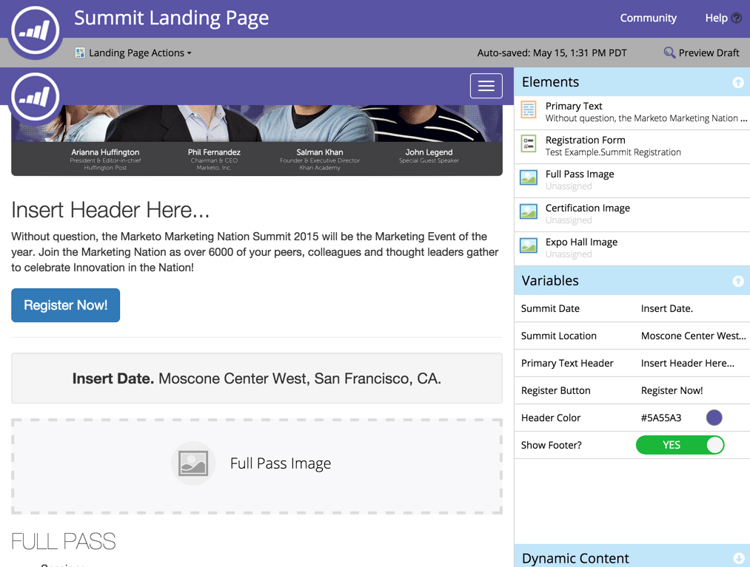
Task: Collapse the Elements panel
Action: (x=738, y=82)
